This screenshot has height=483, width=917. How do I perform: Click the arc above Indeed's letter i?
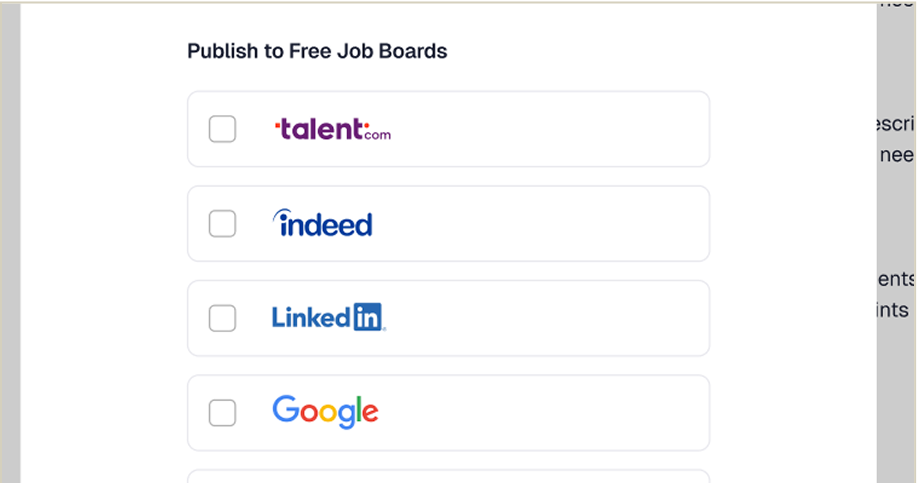(x=281, y=215)
